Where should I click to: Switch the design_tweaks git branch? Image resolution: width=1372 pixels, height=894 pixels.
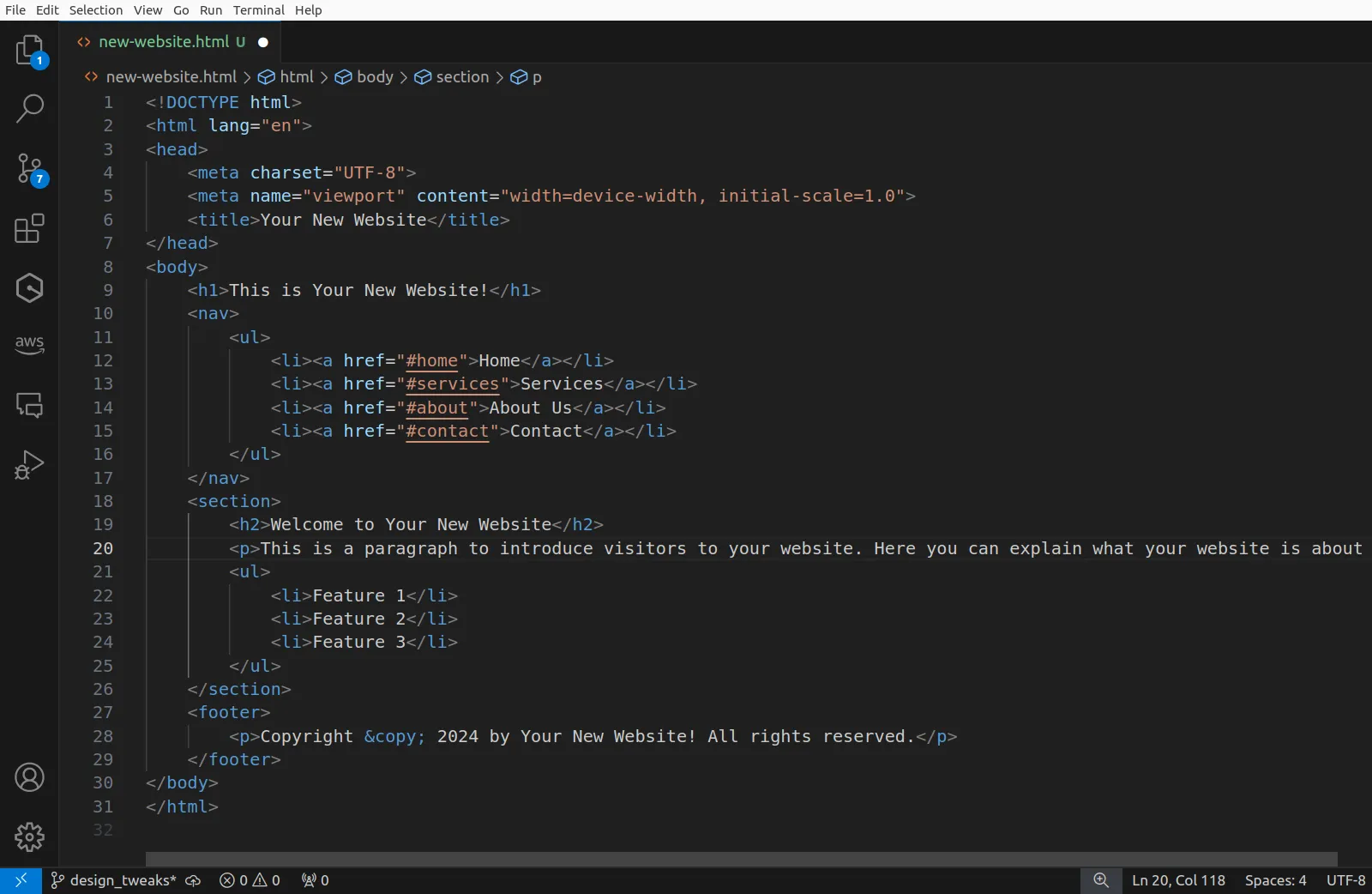(x=114, y=880)
